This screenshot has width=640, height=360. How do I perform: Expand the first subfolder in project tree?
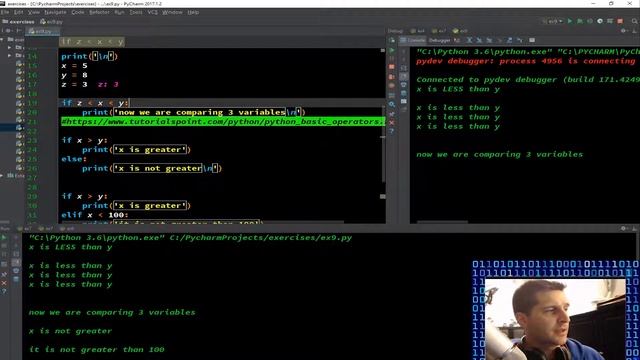point(9,47)
